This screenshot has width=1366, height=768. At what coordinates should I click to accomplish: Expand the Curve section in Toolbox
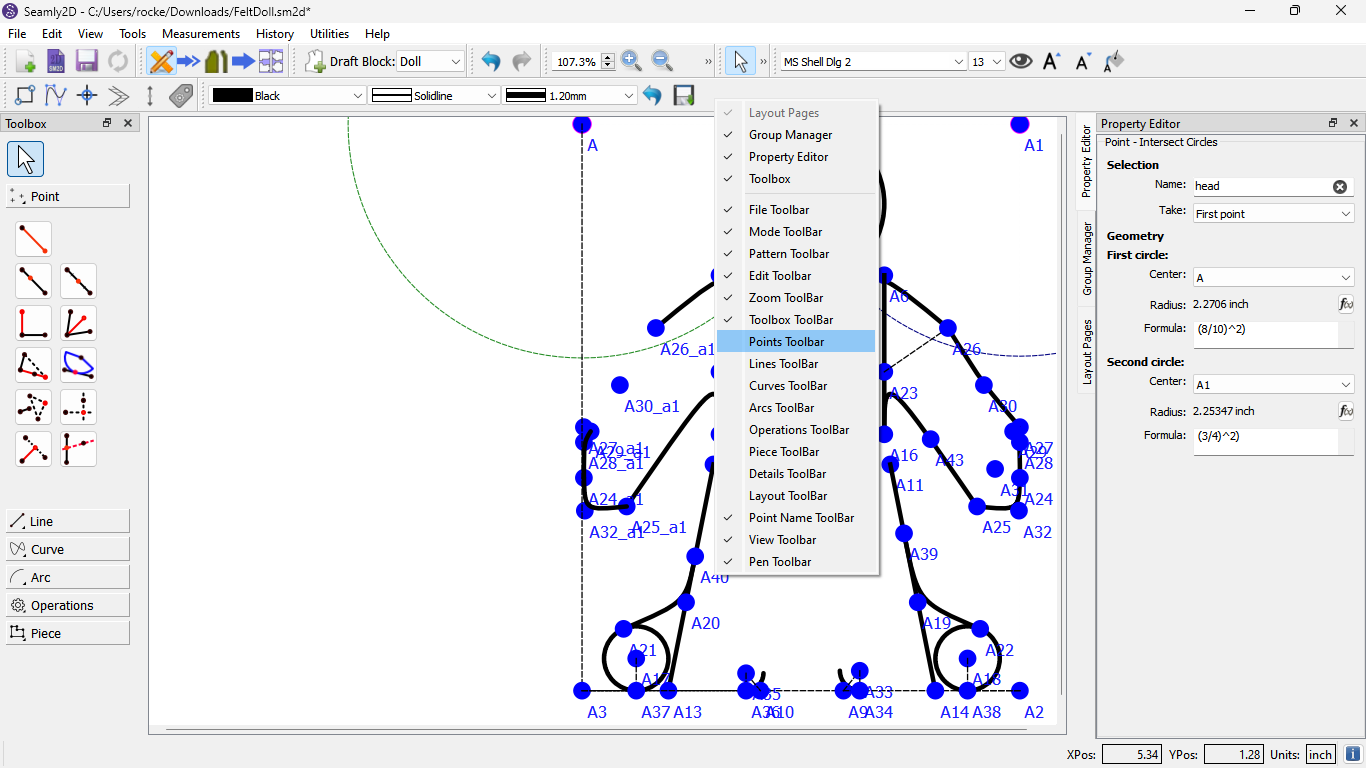point(68,549)
